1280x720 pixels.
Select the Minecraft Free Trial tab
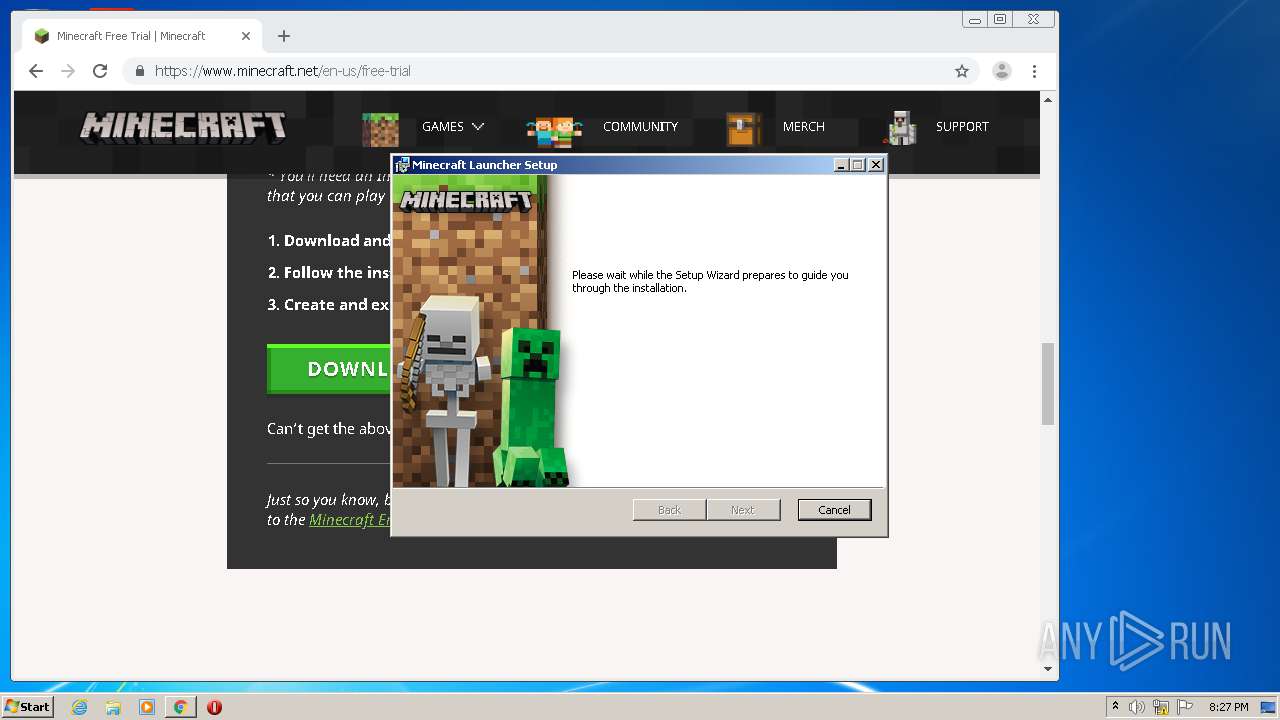tap(141, 36)
